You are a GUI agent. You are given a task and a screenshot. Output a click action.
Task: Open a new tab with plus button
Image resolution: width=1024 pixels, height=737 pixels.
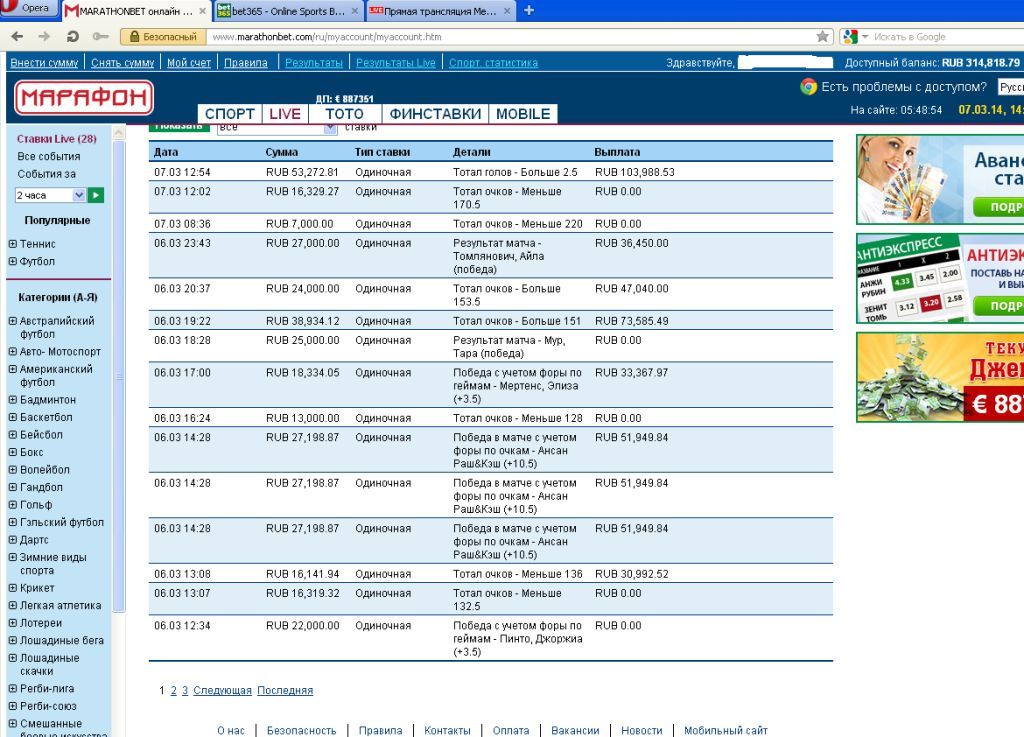tap(529, 10)
